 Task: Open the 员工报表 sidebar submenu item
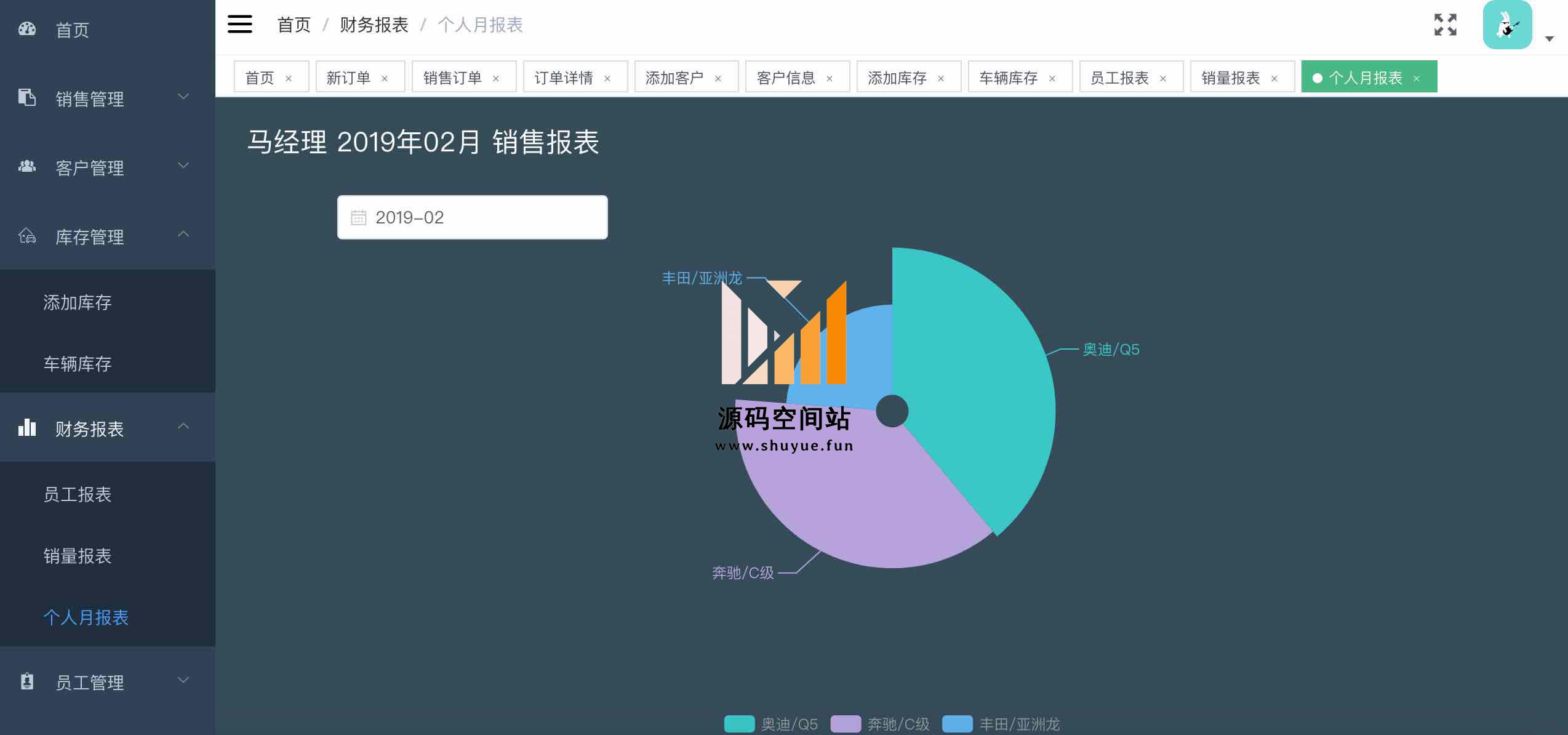pos(108,494)
